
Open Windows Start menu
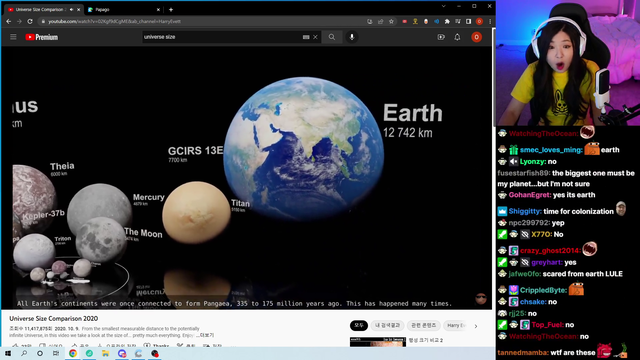(x=8, y=353)
